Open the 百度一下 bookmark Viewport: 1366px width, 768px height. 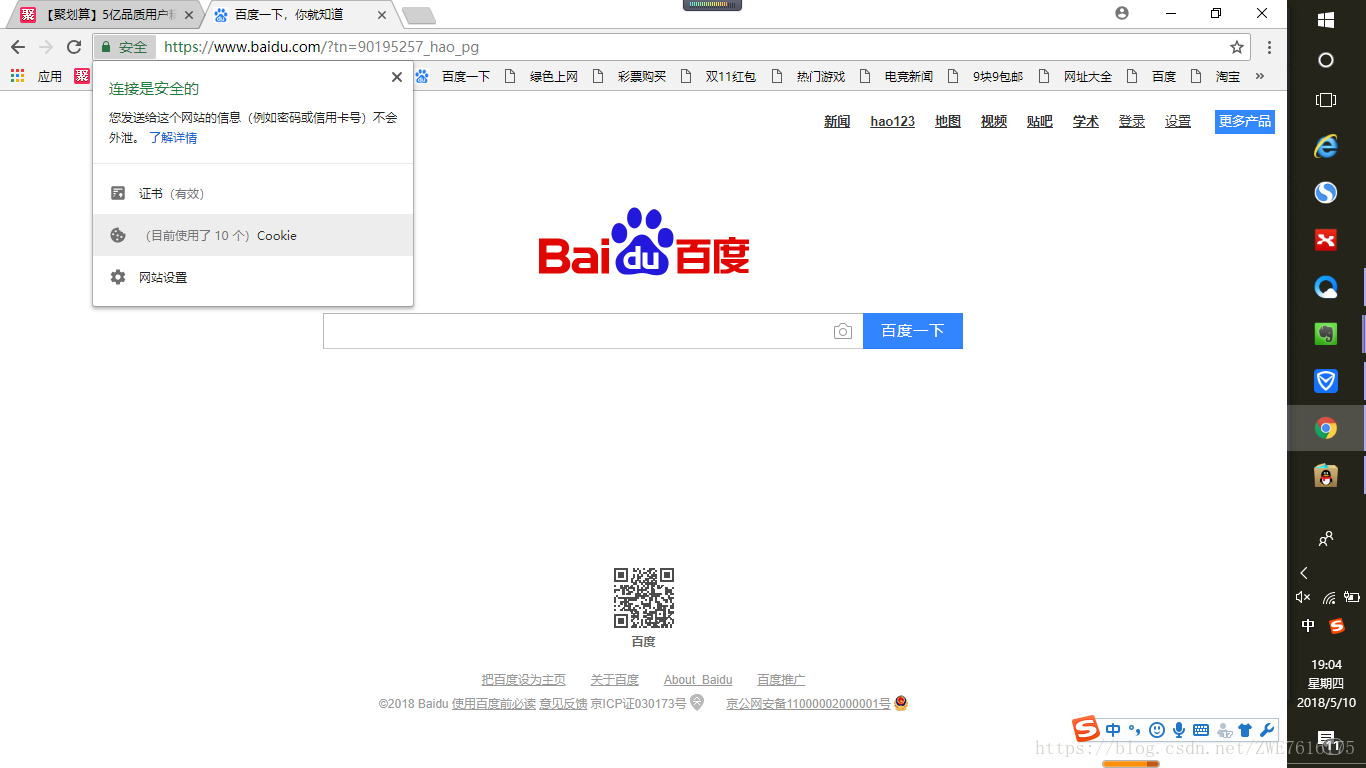click(x=453, y=76)
